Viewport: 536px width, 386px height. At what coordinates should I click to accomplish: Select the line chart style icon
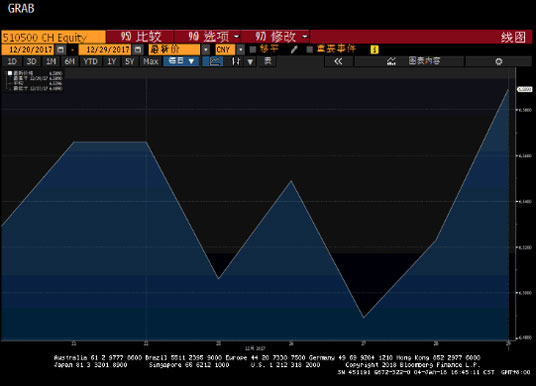(x=214, y=62)
